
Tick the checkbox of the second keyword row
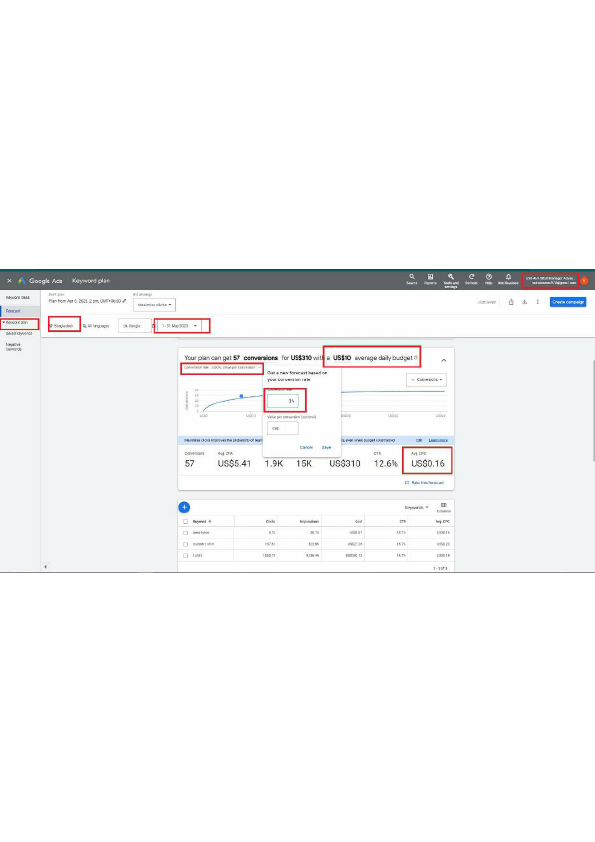point(186,544)
